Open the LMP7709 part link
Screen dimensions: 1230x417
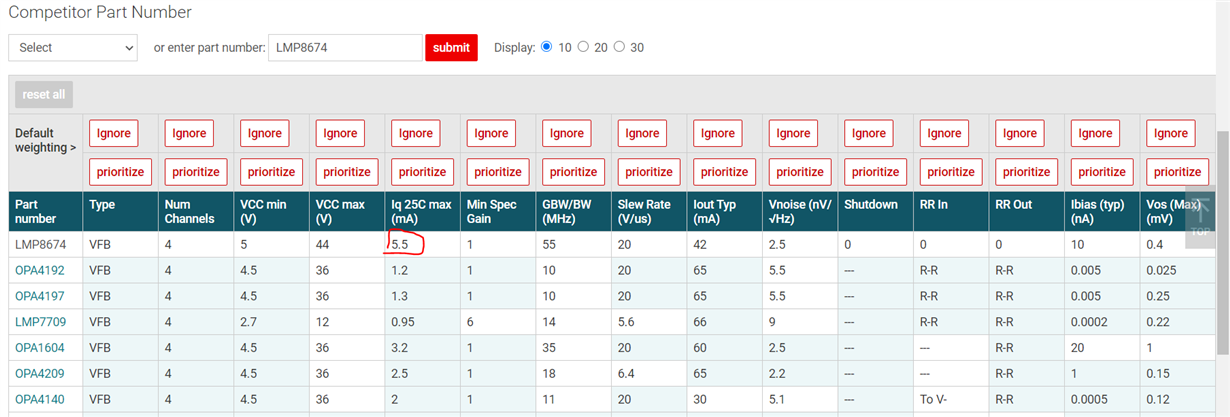(39, 322)
